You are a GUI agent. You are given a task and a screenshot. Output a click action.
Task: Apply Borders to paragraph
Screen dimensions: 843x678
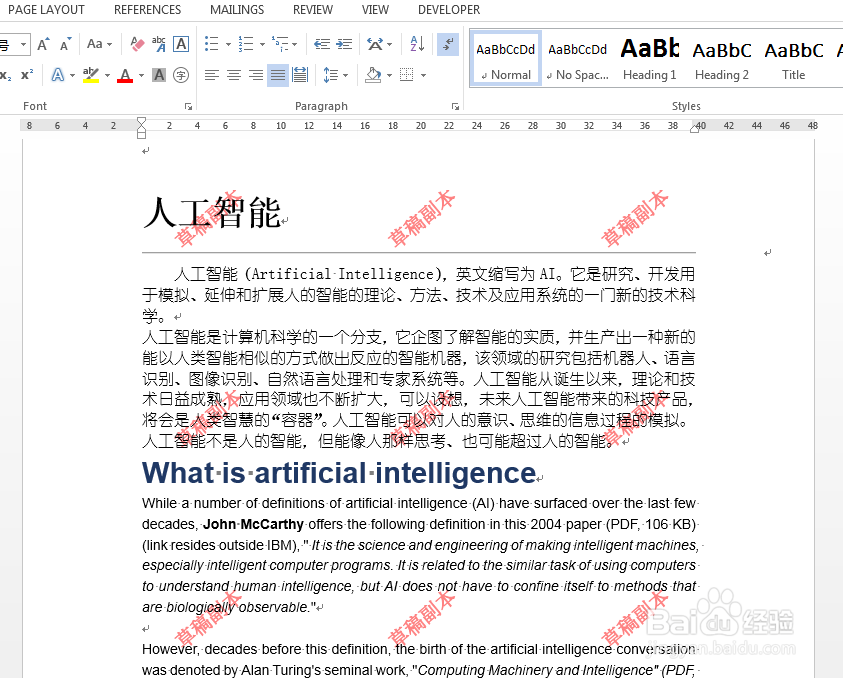click(407, 75)
